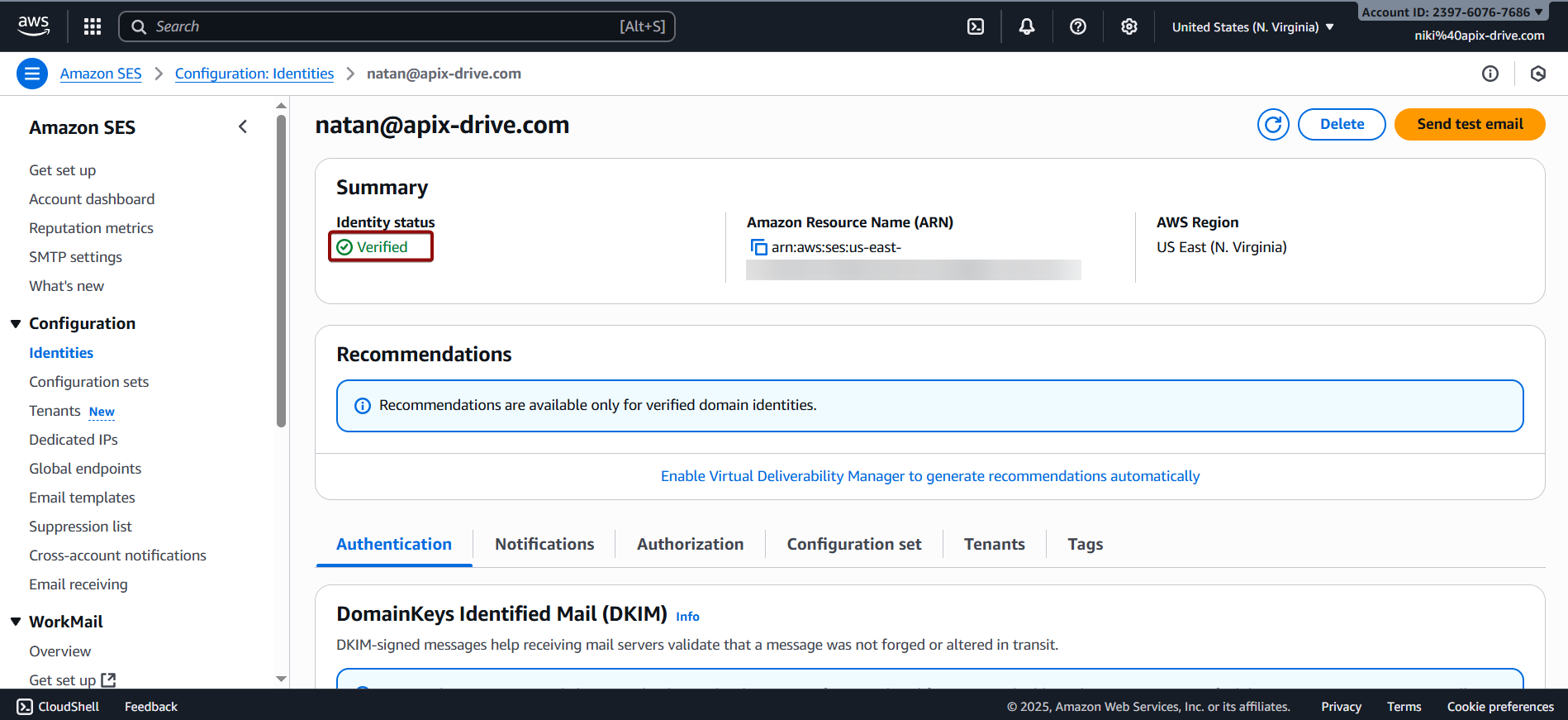
Task: Open the help question mark menu
Action: click(1078, 26)
